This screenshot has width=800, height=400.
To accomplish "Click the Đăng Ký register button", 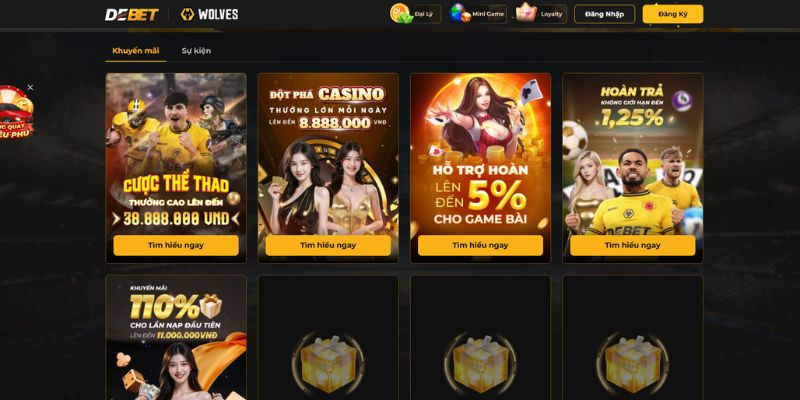I will point(673,14).
